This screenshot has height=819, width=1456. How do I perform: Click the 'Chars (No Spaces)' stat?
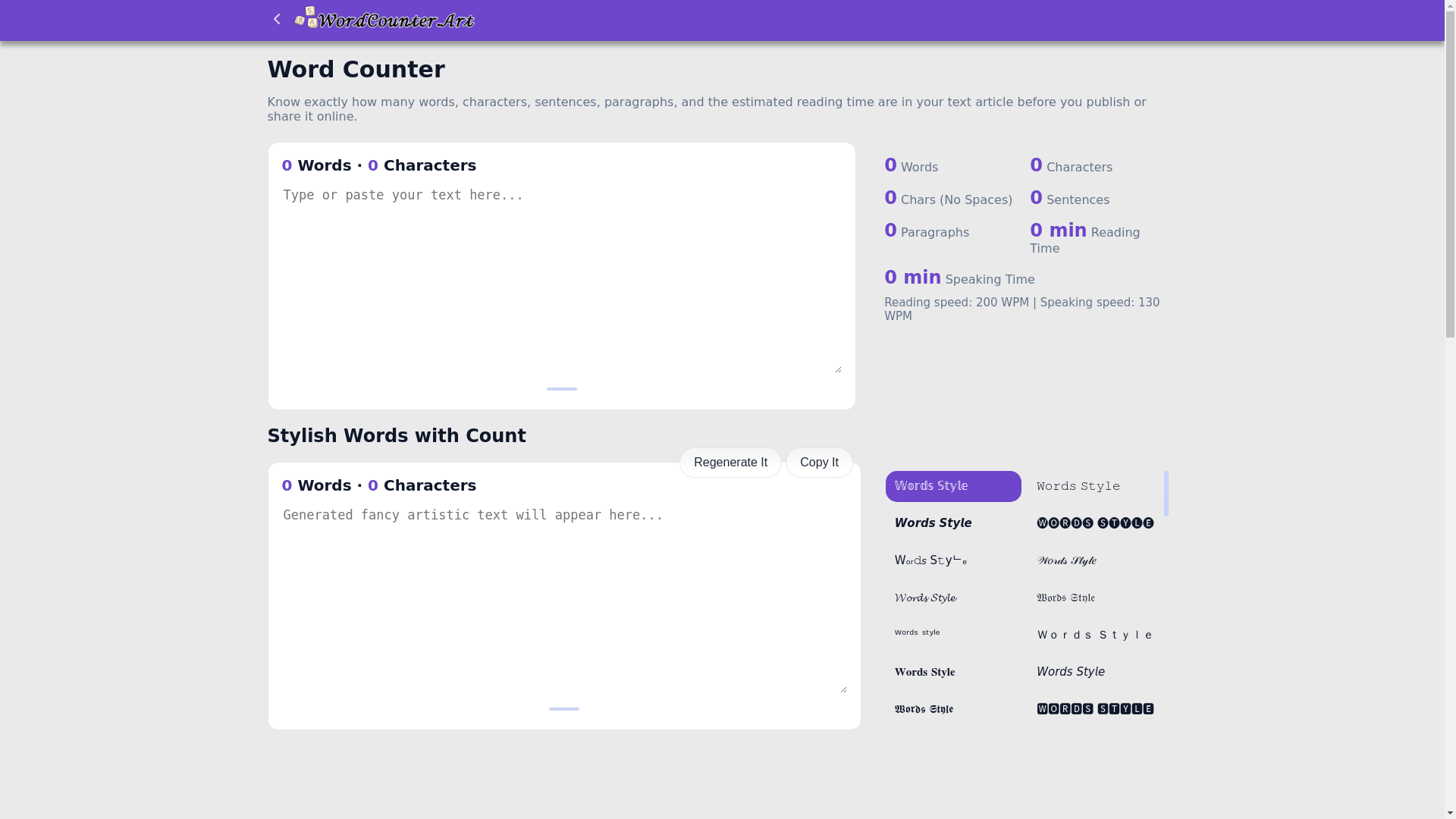949,198
